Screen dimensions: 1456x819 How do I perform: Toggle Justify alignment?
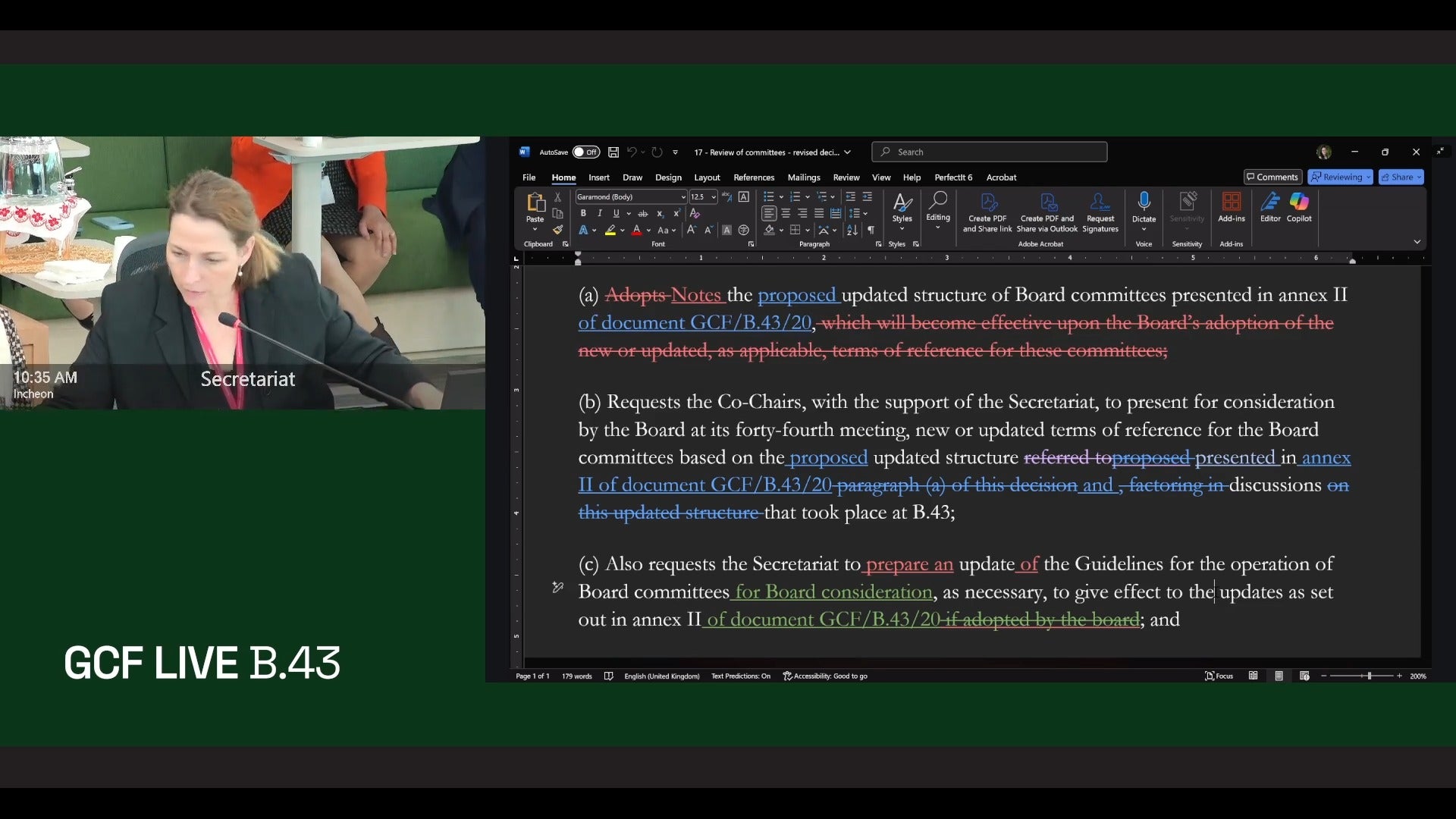coord(819,213)
